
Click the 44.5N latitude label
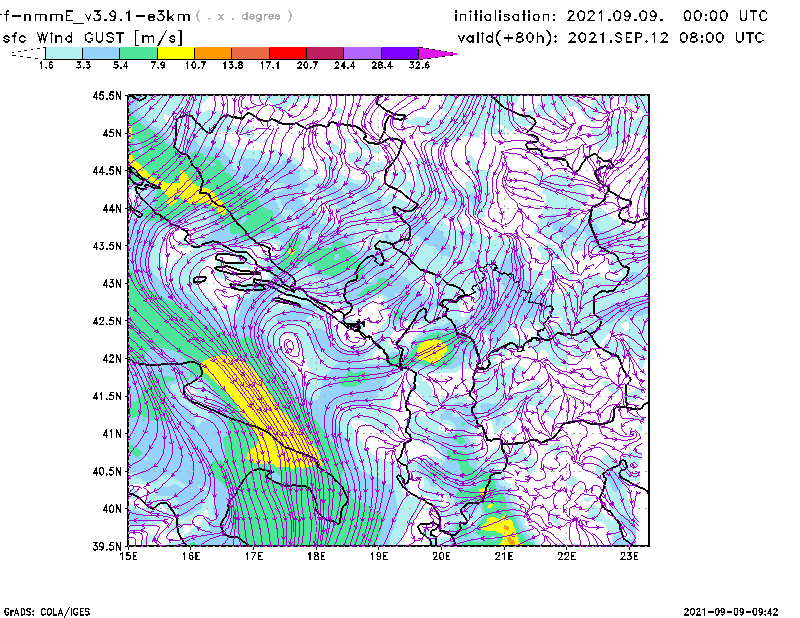(x=107, y=170)
